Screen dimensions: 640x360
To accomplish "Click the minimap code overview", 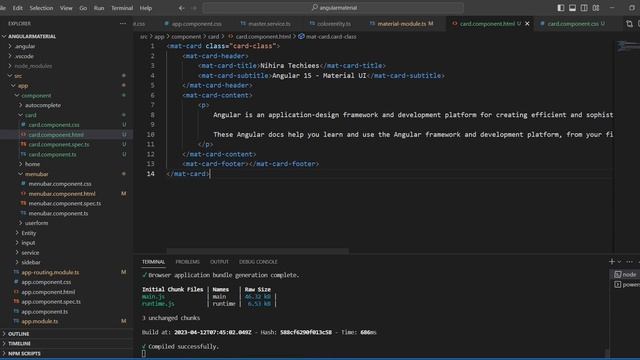I will tap(627, 46).
